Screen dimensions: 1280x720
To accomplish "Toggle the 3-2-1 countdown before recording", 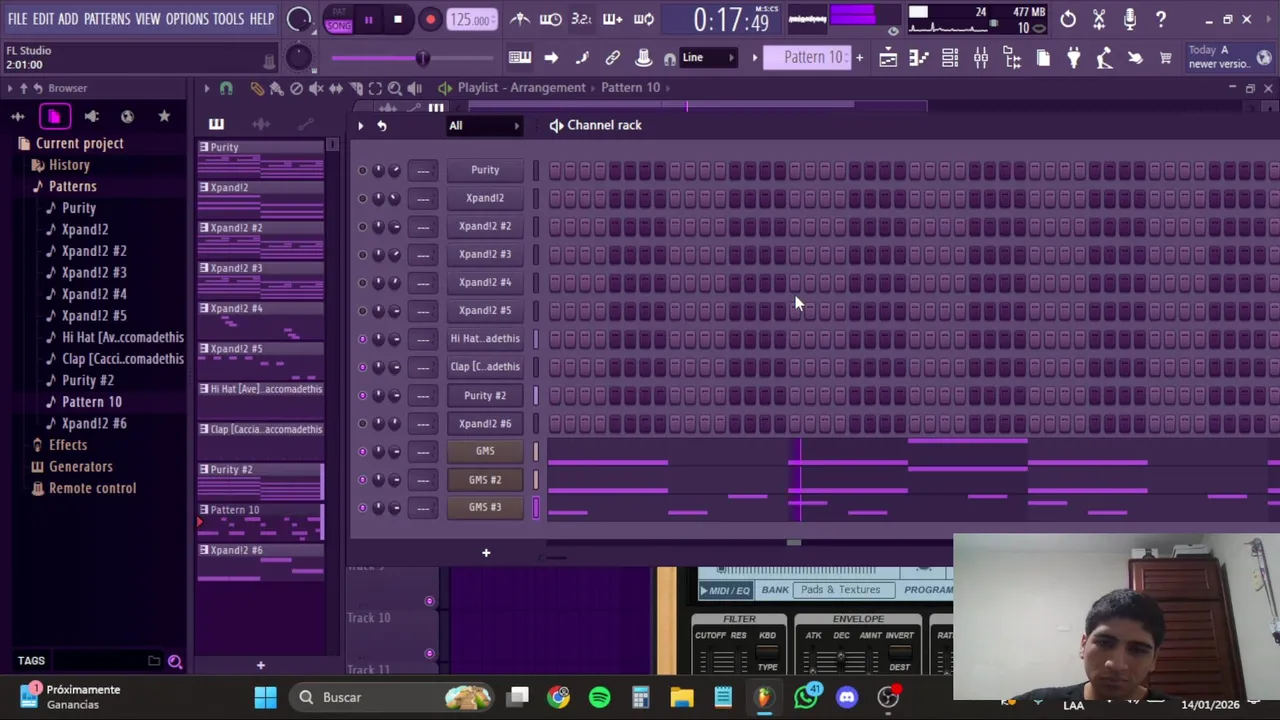I will (x=582, y=19).
